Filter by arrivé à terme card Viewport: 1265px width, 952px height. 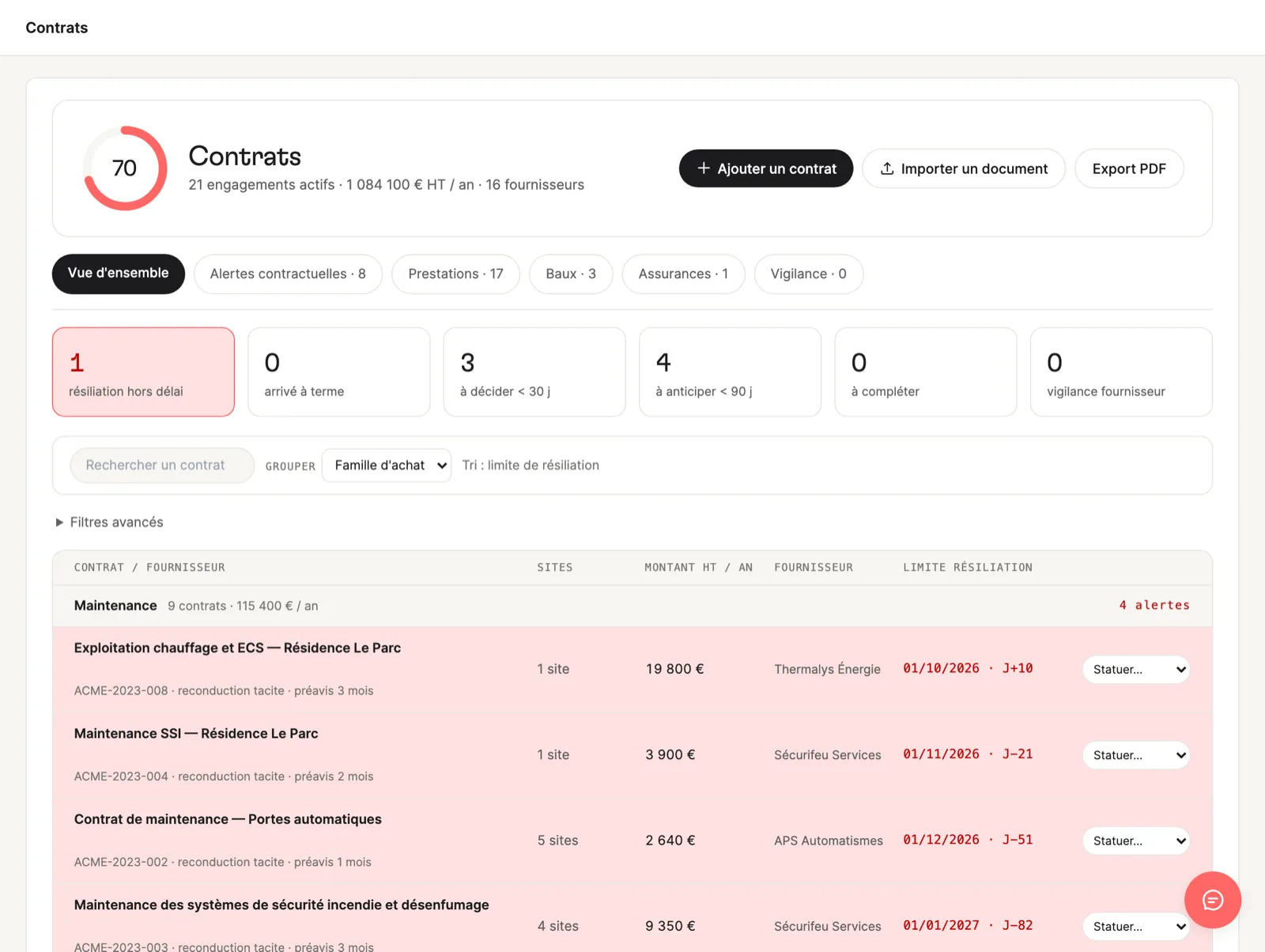tap(339, 372)
